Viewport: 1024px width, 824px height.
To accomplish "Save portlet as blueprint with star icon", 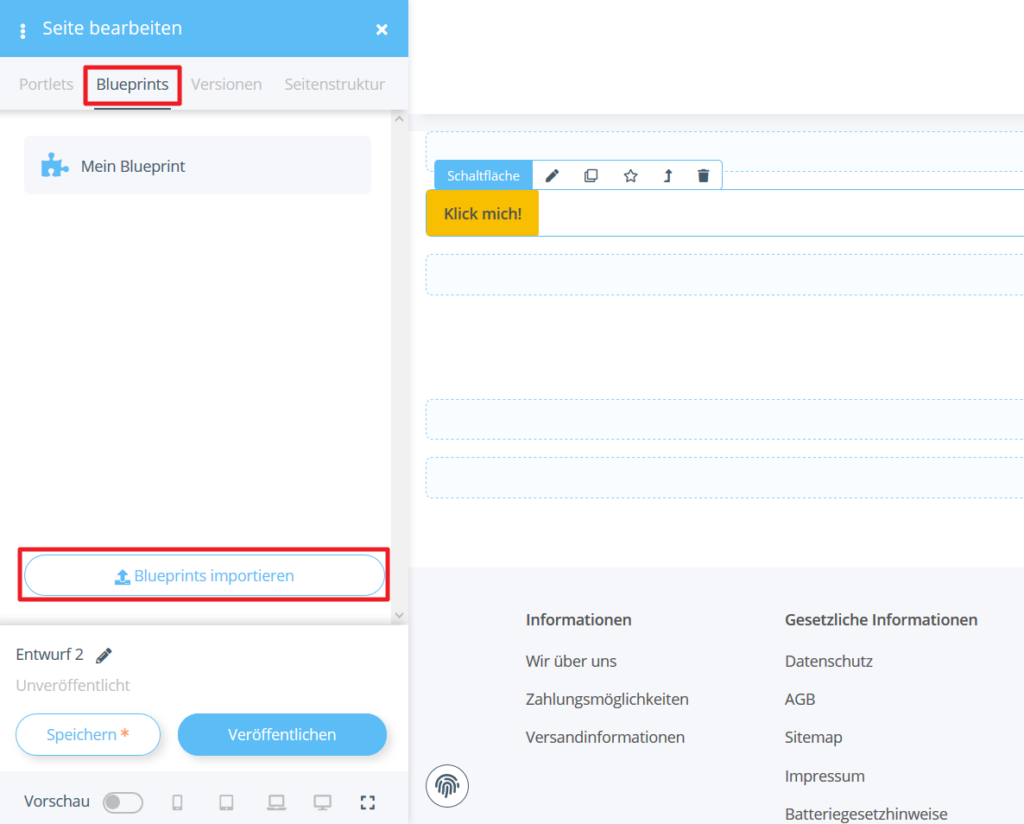I will [630, 176].
